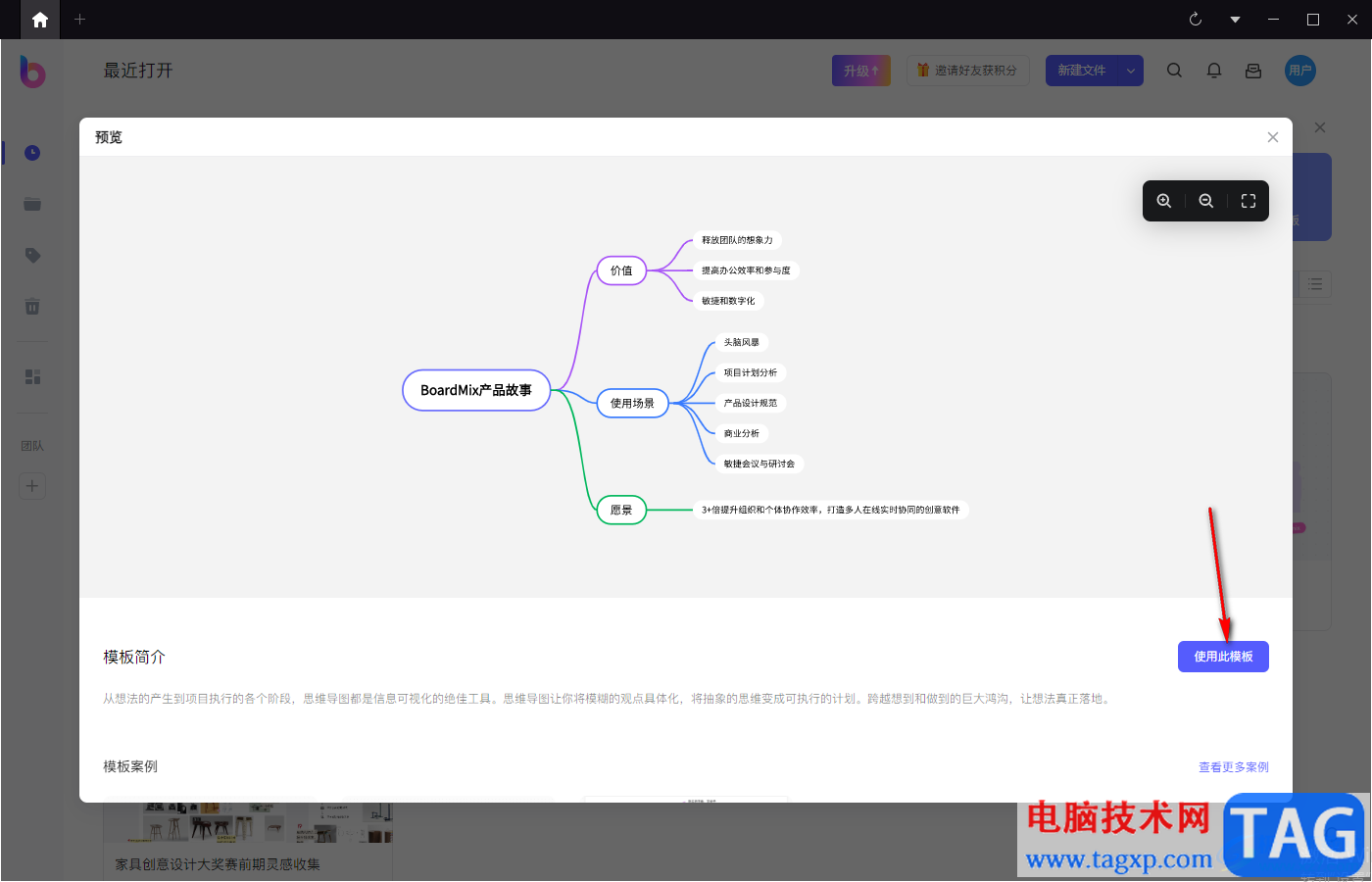This screenshot has height=882, width=1372.
Task: Open the 查看更多案例 link
Action: pos(1234,767)
